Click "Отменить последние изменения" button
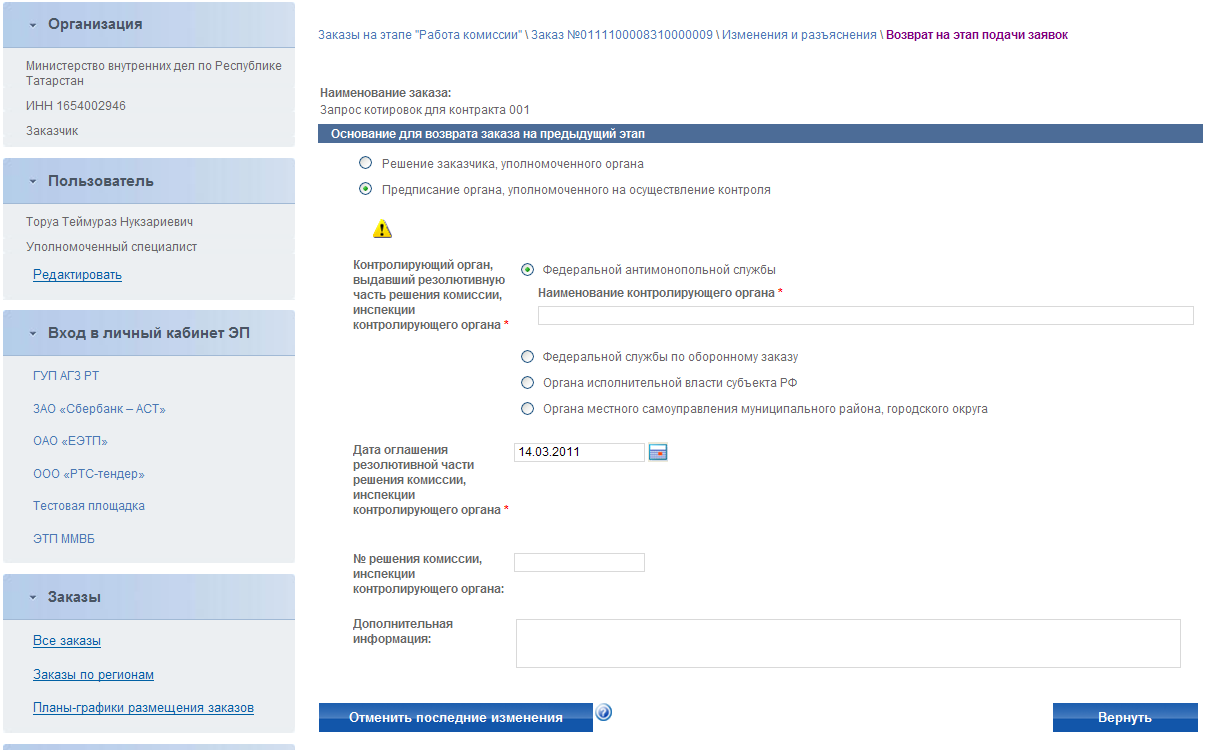The height and width of the screenshot is (750, 1228). pos(456,717)
